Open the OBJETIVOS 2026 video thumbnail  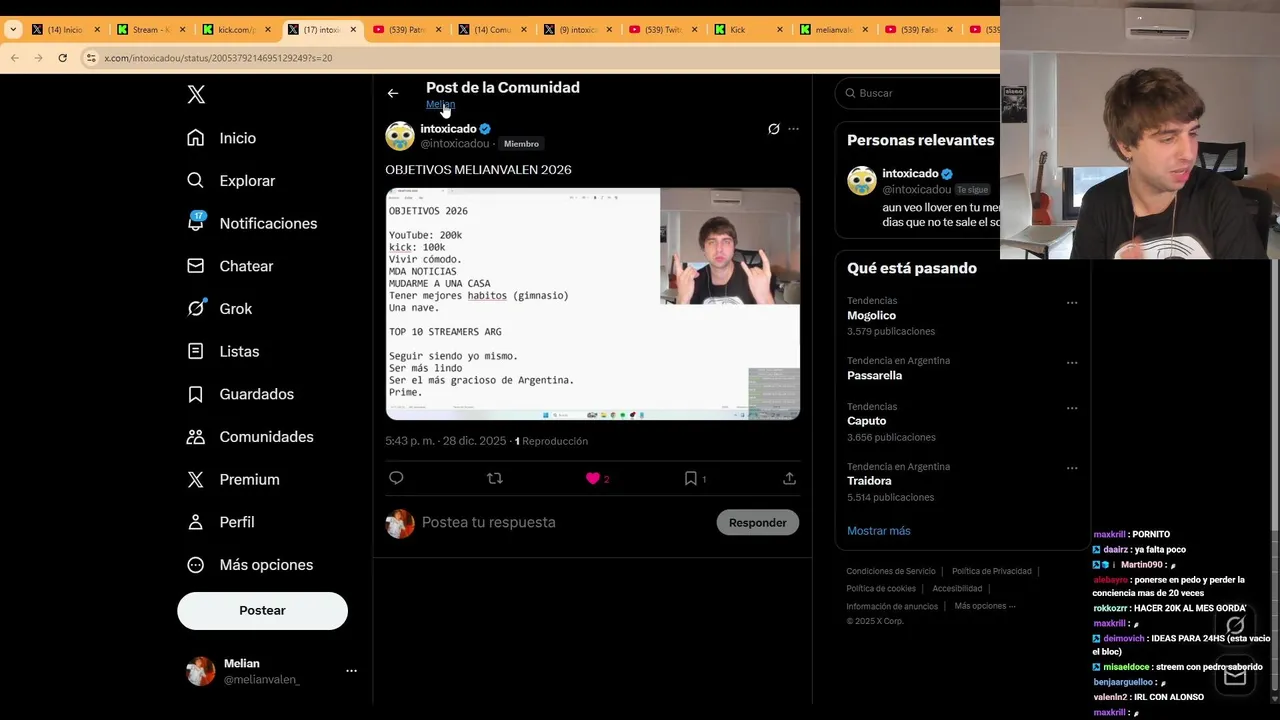[593, 304]
